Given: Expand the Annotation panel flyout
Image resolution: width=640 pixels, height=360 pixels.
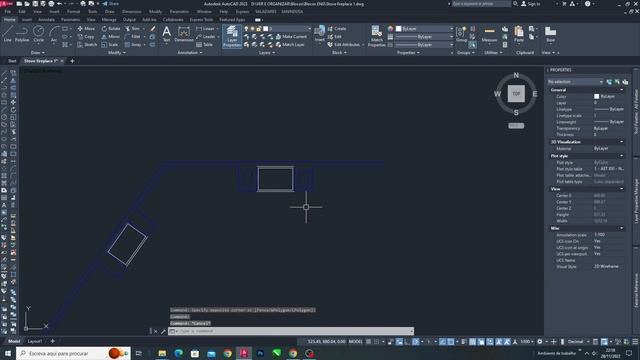Looking at the screenshot, I should [x=190, y=53].
